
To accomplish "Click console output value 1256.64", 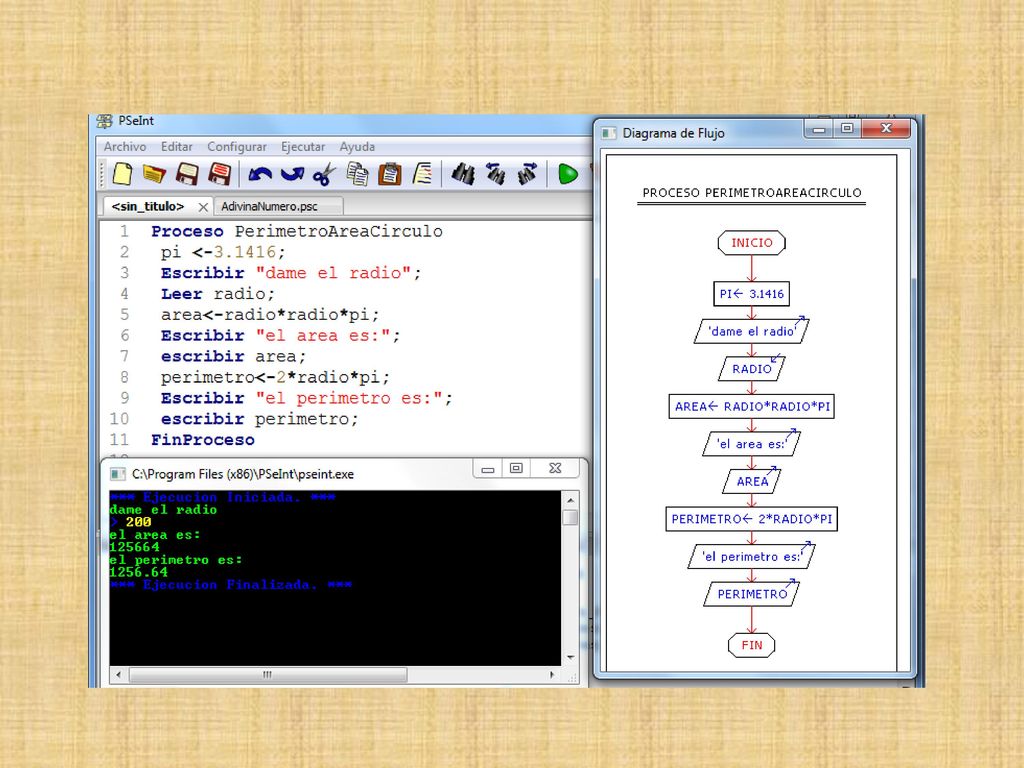I will point(138,572).
